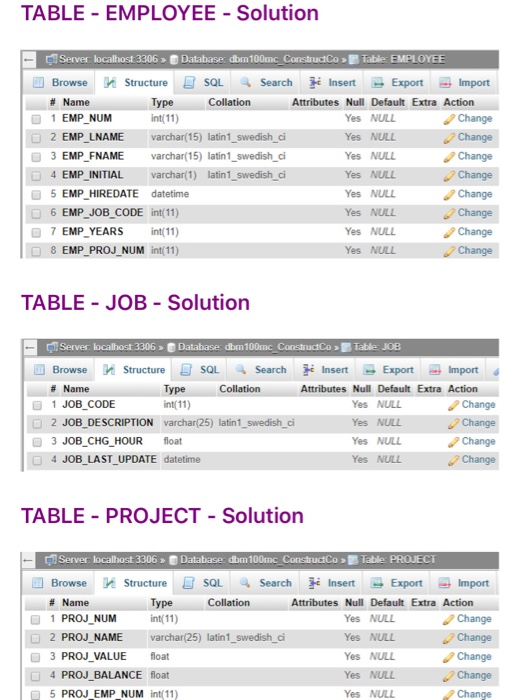Click the Browse table icon in EMPLOYEE tabs
This screenshot has height=700, width=520.
pyautogui.click(x=39, y=83)
